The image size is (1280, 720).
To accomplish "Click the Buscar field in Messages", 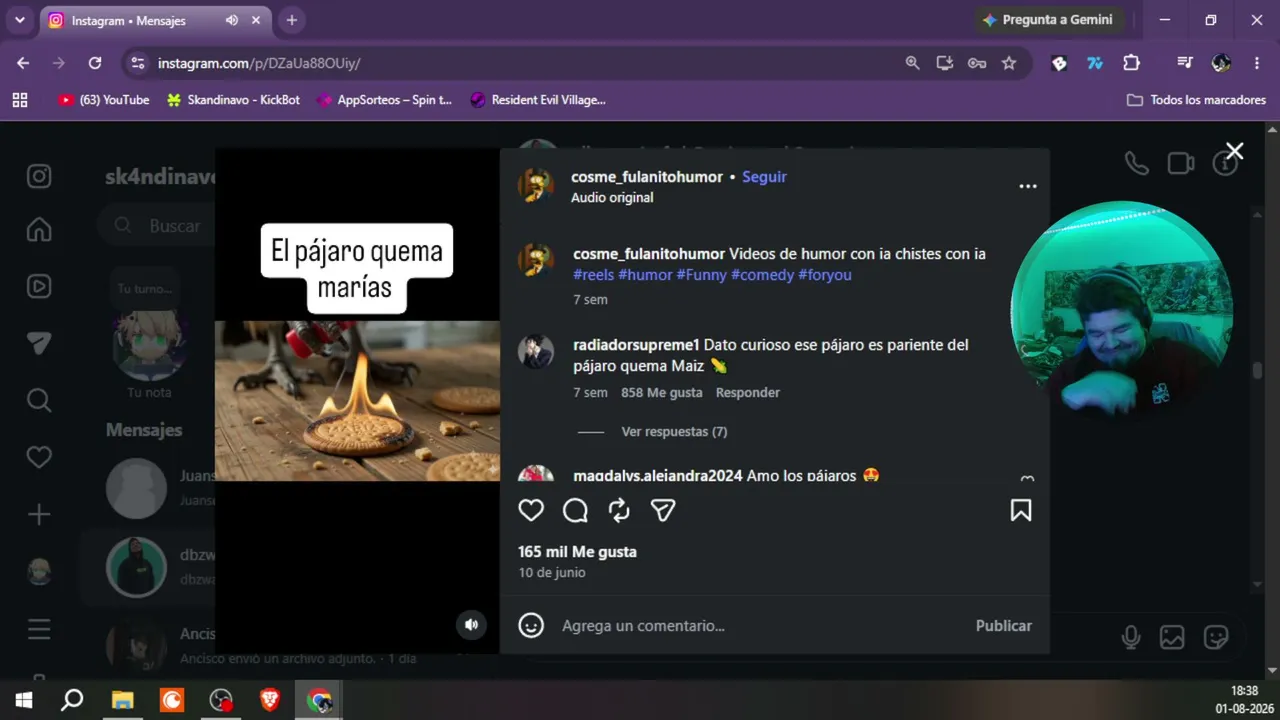I will (157, 226).
